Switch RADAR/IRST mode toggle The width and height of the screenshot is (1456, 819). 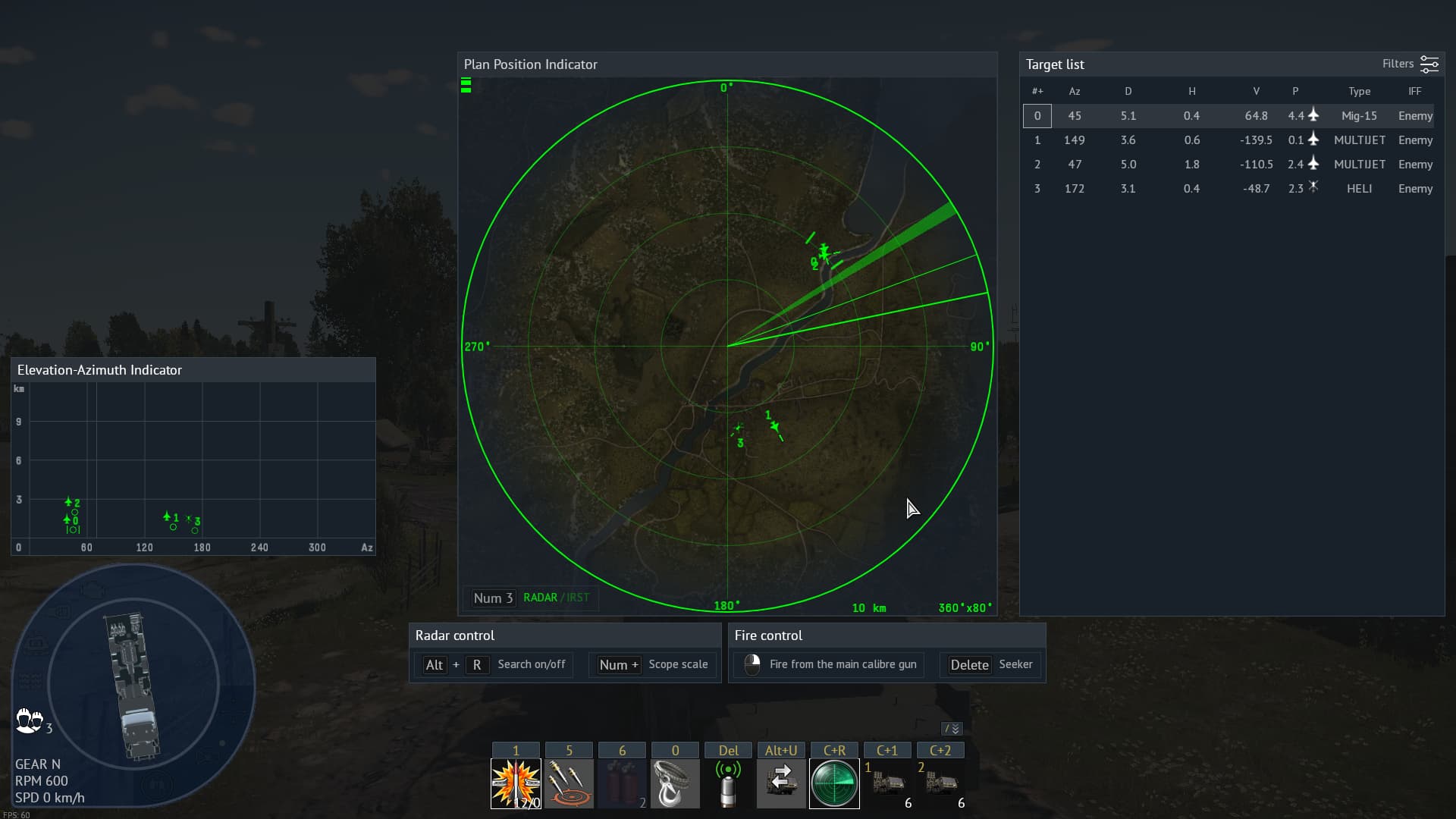556,598
